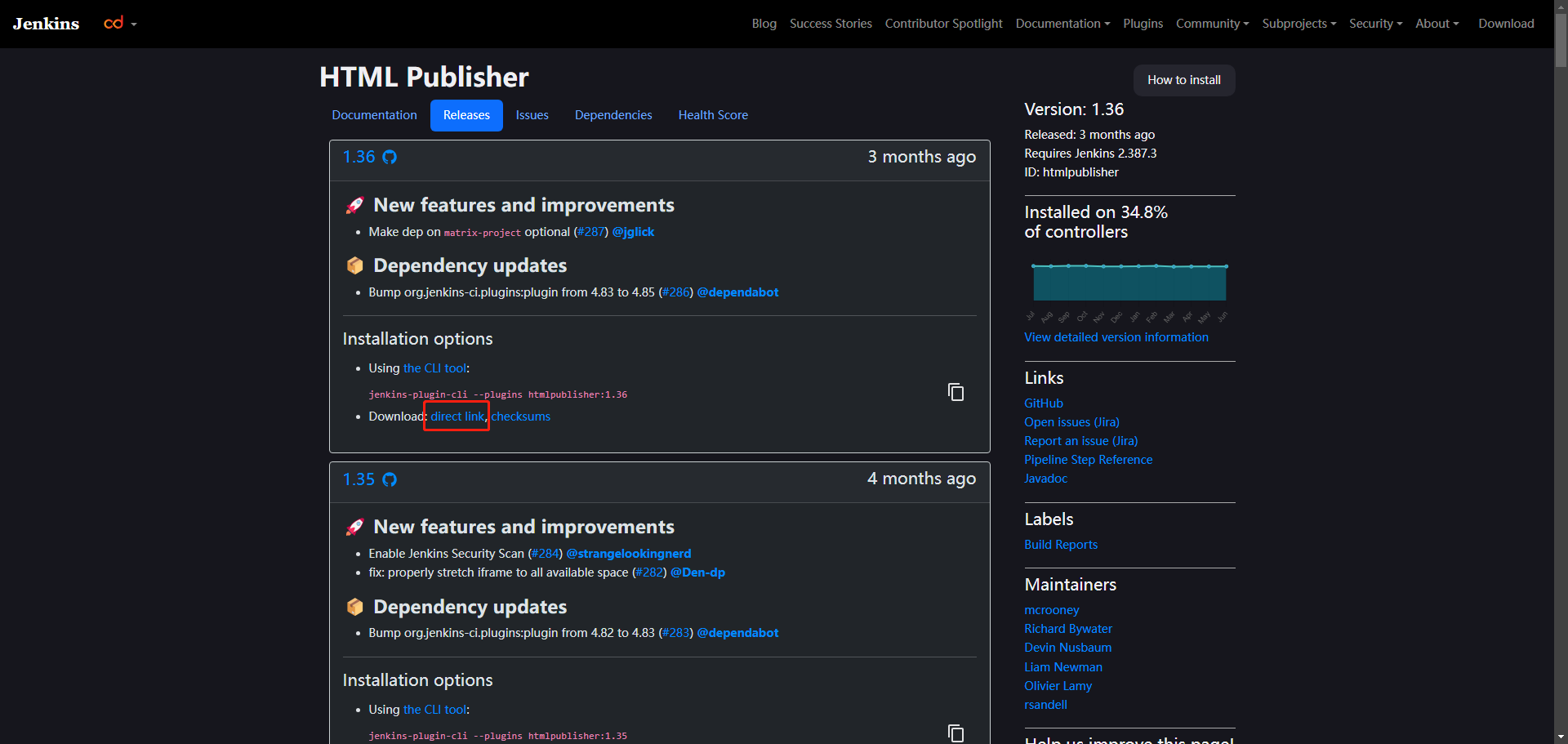1568x744 pixels.
Task: Open pull request #282
Action: point(649,572)
